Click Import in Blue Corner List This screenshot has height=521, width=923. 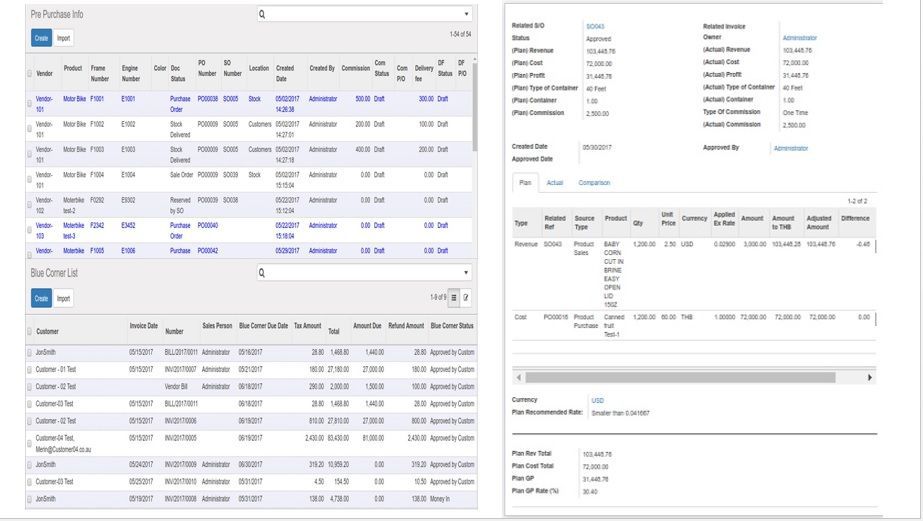pos(64,298)
